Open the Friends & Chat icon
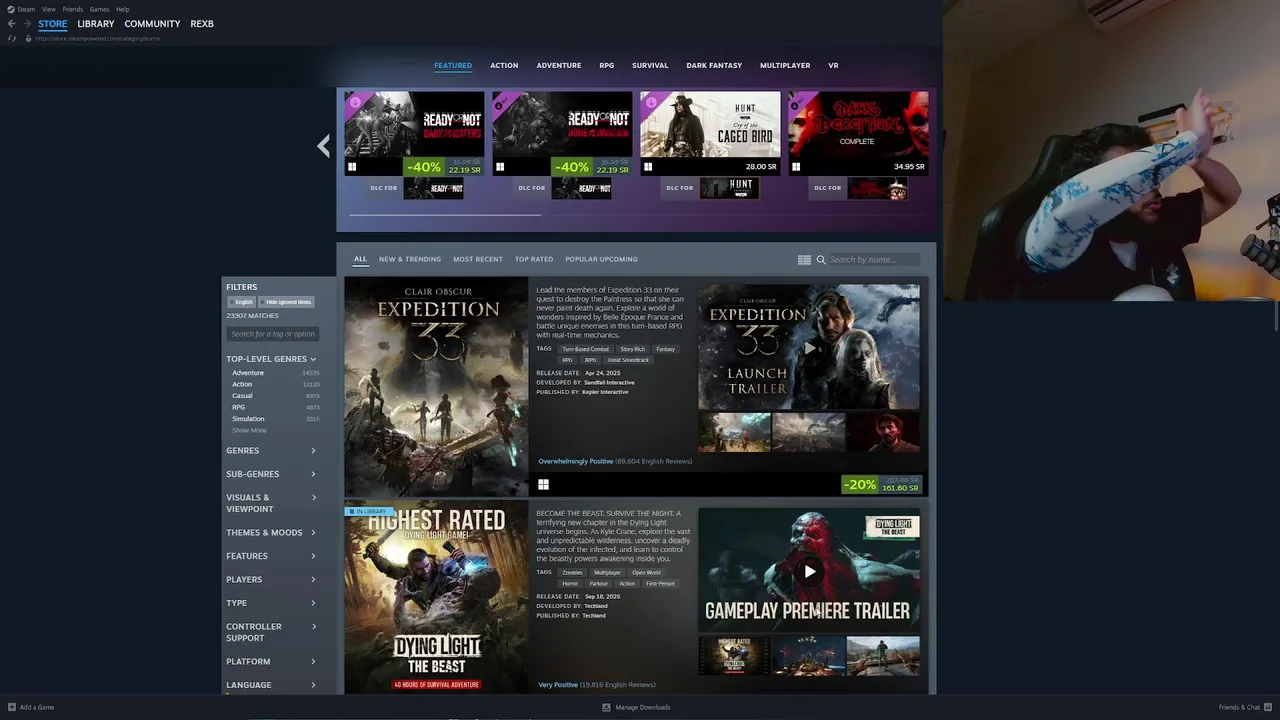 [x=1269, y=707]
